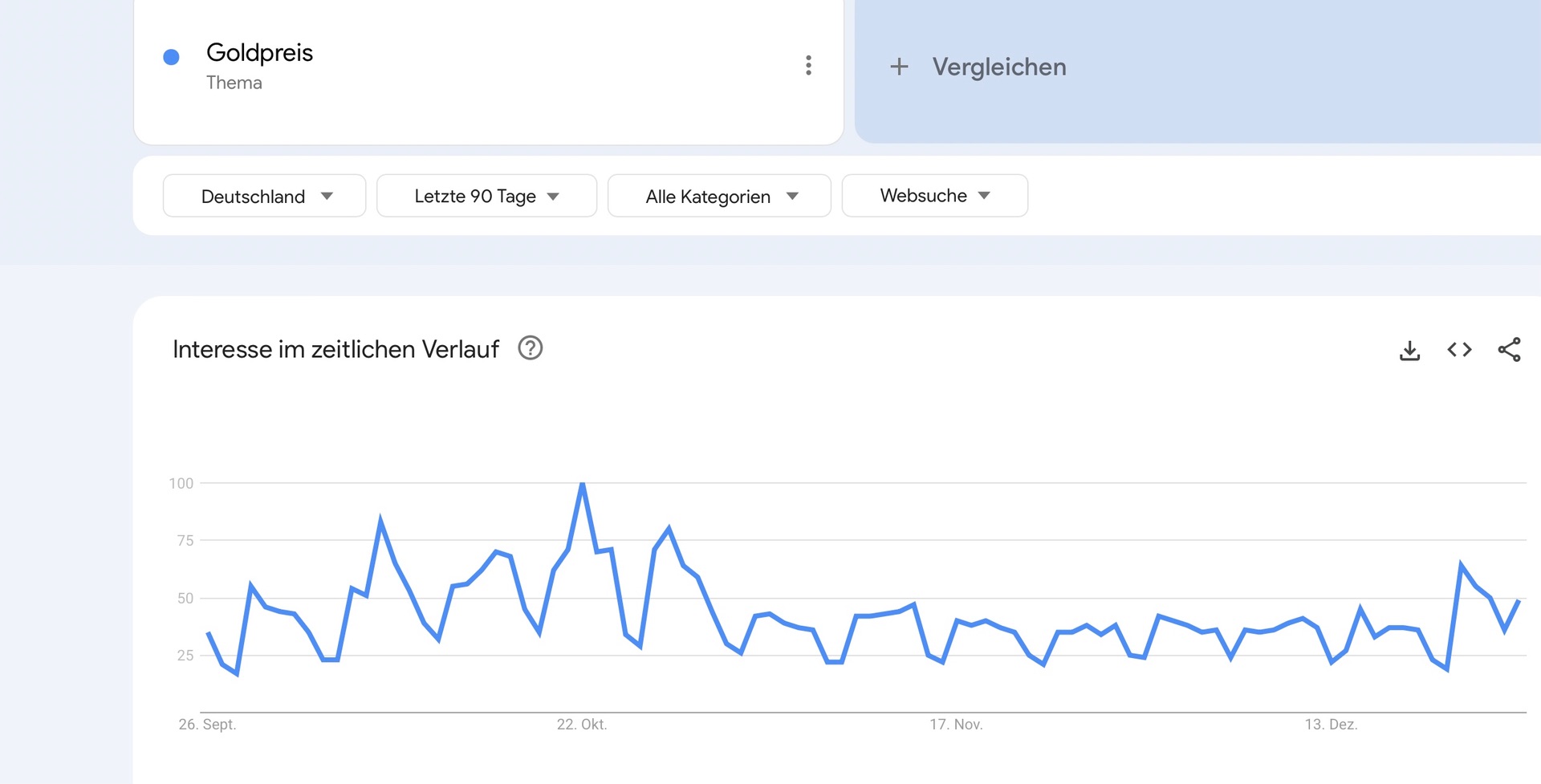This screenshot has width=1541, height=784.
Task: Expand the Letzte 90 Tage time range
Action: (x=486, y=196)
